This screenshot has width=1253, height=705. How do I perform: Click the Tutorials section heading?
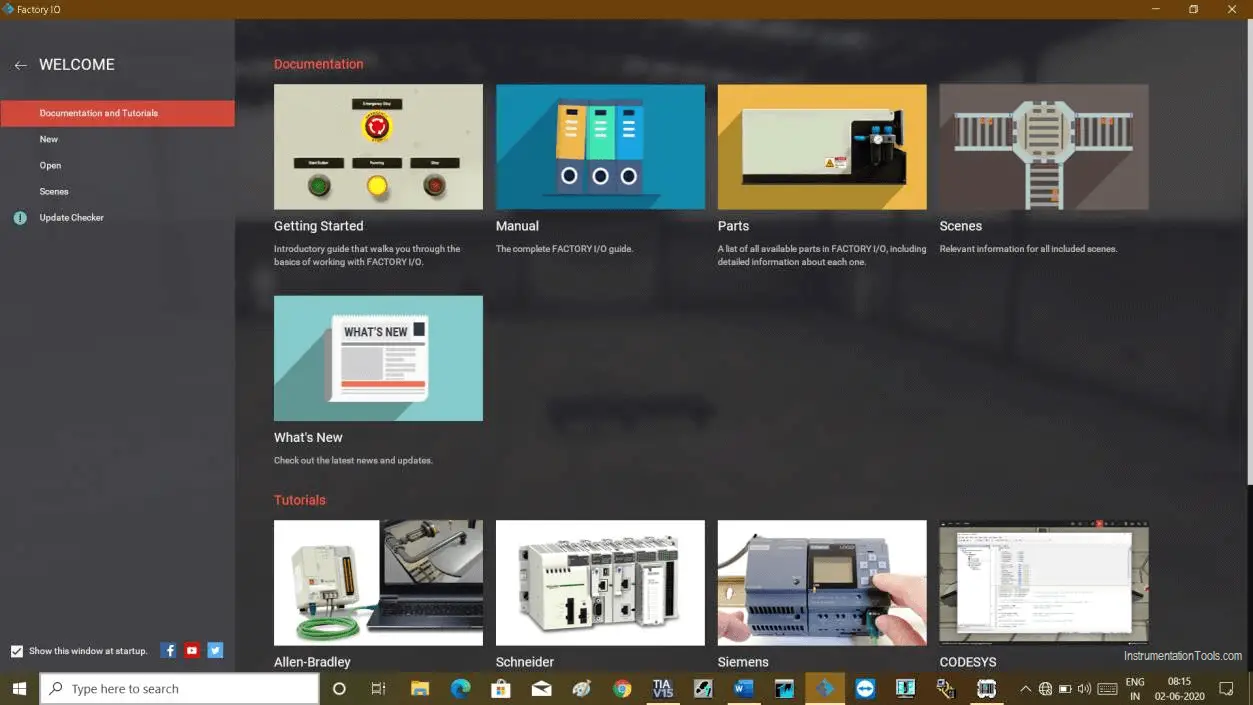click(x=300, y=500)
